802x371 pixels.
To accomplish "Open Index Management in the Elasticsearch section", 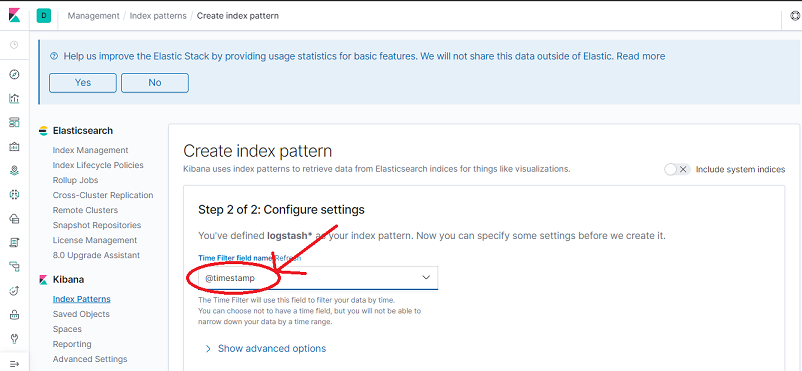I will pyautogui.click(x=91, y=150).
